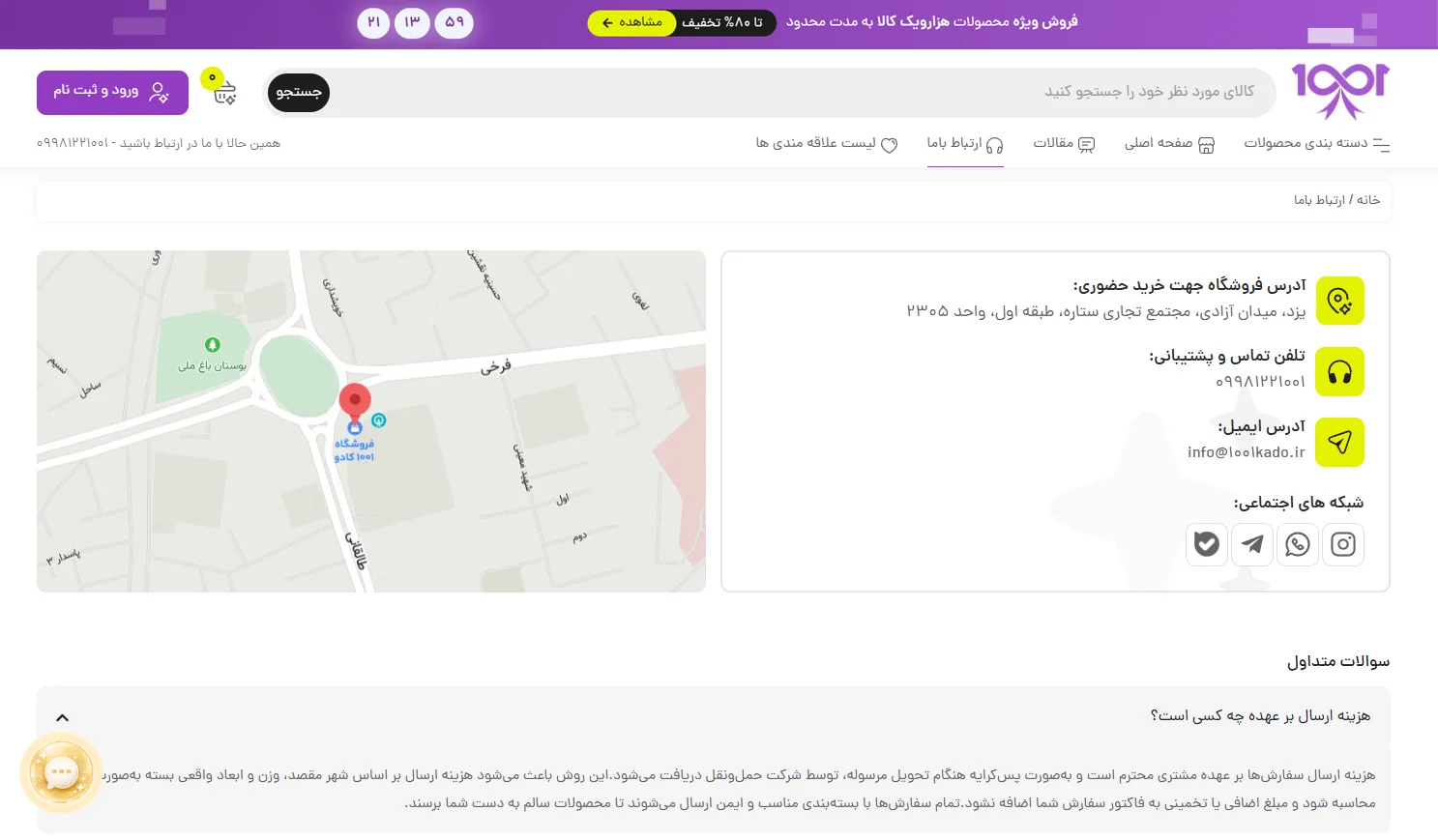Click the info@1001kado.ir email address
1438x840 pixels.
[x=1247, y=452]
